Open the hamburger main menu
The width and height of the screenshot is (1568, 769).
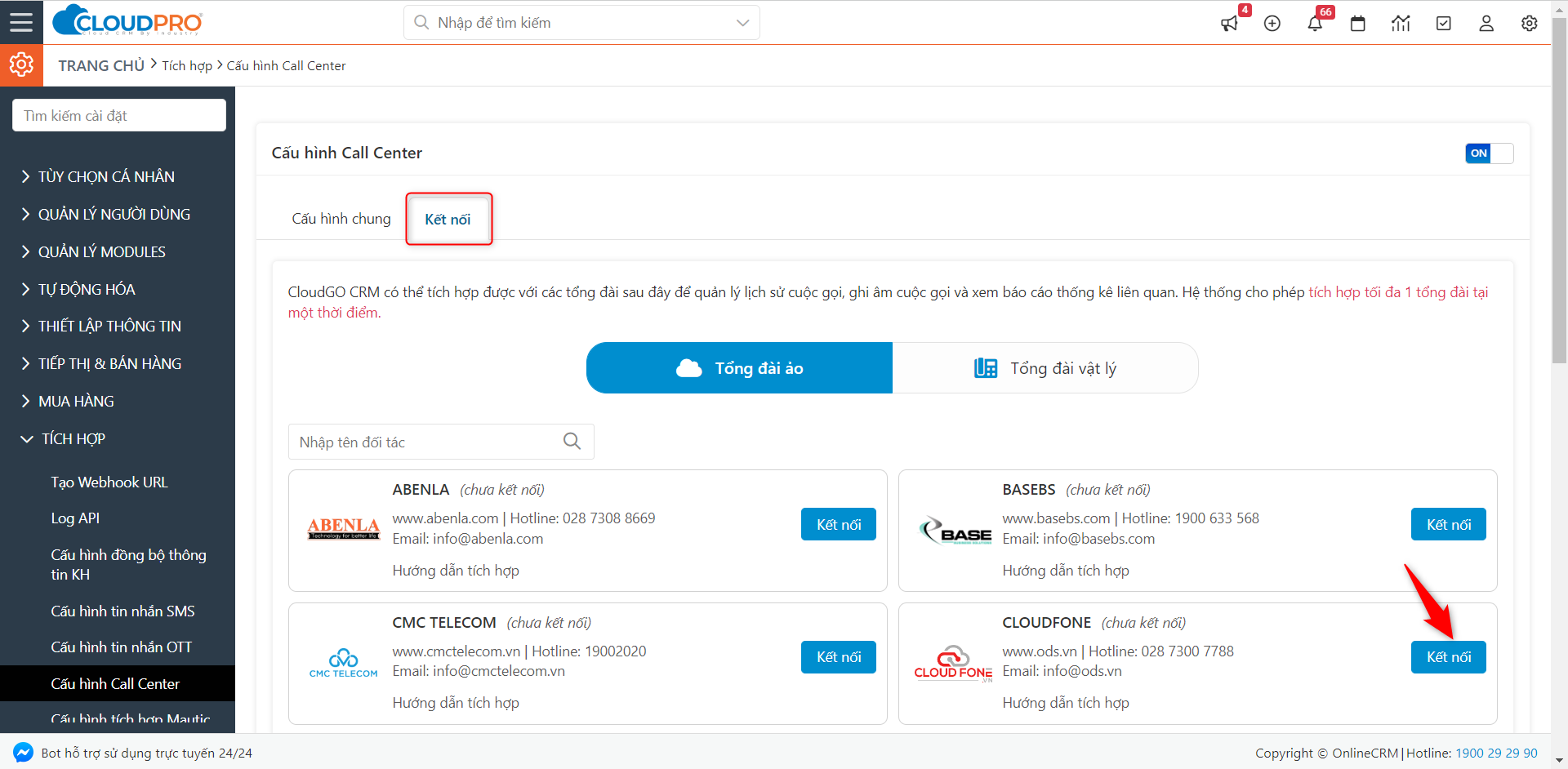click(21, 22)
